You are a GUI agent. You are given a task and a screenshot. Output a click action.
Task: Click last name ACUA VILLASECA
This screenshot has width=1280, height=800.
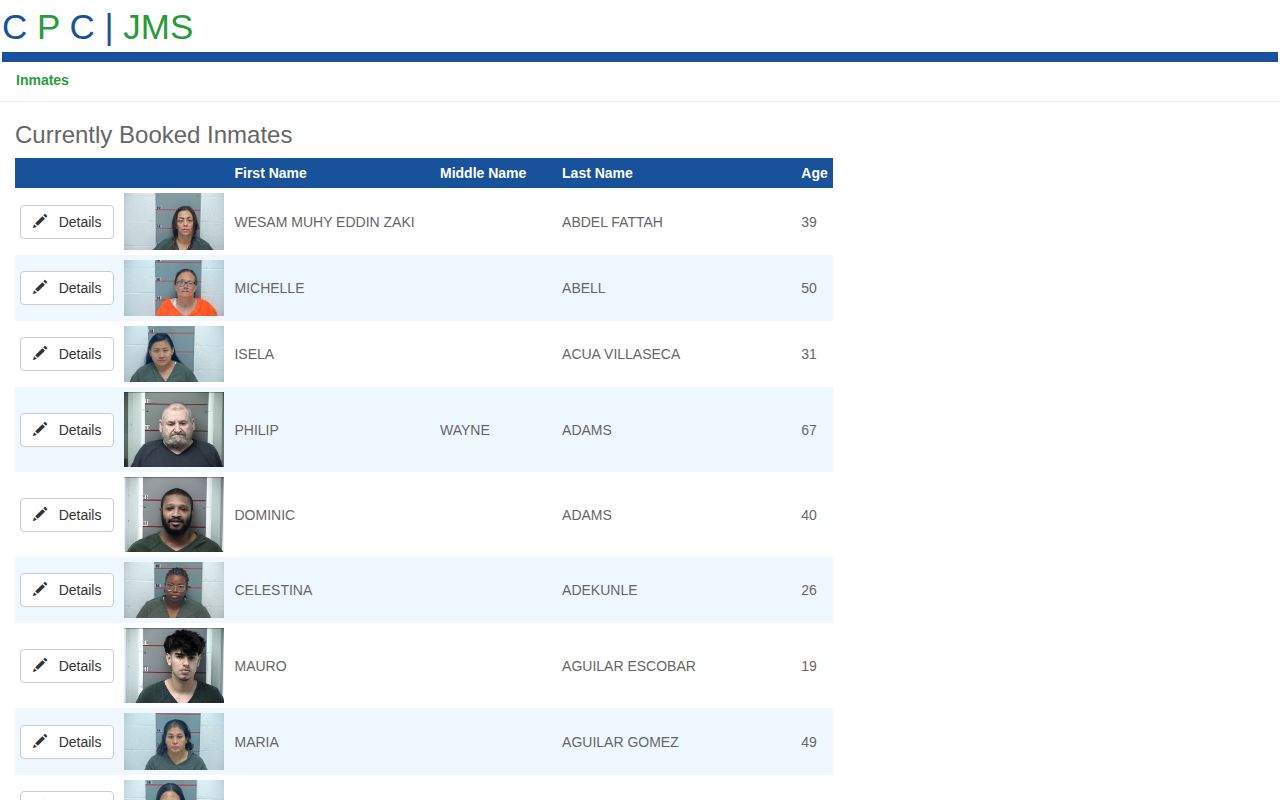621,354
